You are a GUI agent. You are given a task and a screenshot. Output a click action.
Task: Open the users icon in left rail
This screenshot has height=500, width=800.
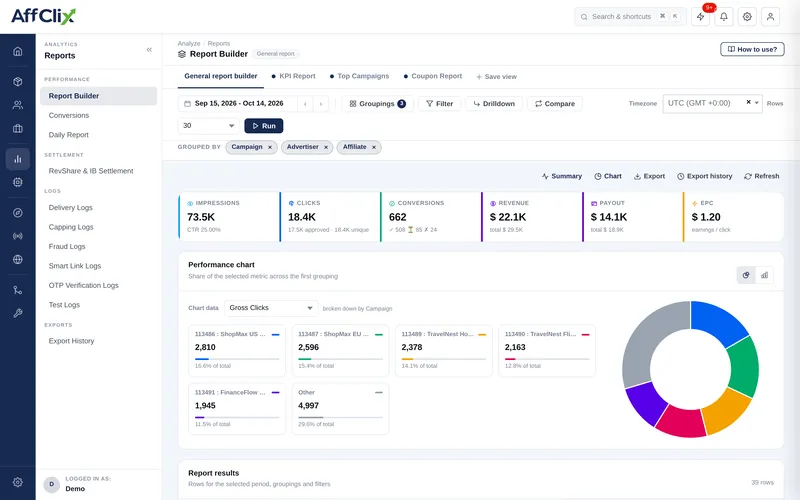point(18,105)
